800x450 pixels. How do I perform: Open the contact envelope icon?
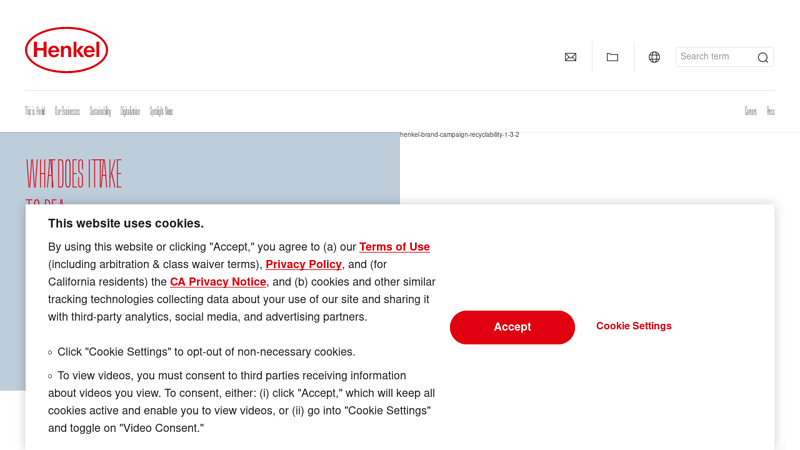570,57
